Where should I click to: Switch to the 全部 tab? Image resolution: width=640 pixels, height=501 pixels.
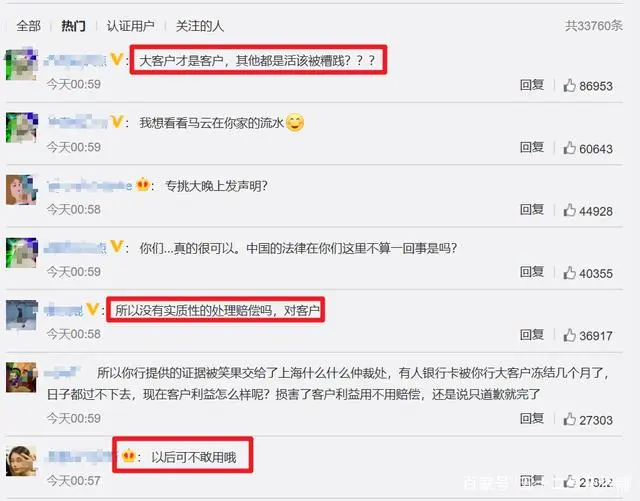(x=29, y=26)
